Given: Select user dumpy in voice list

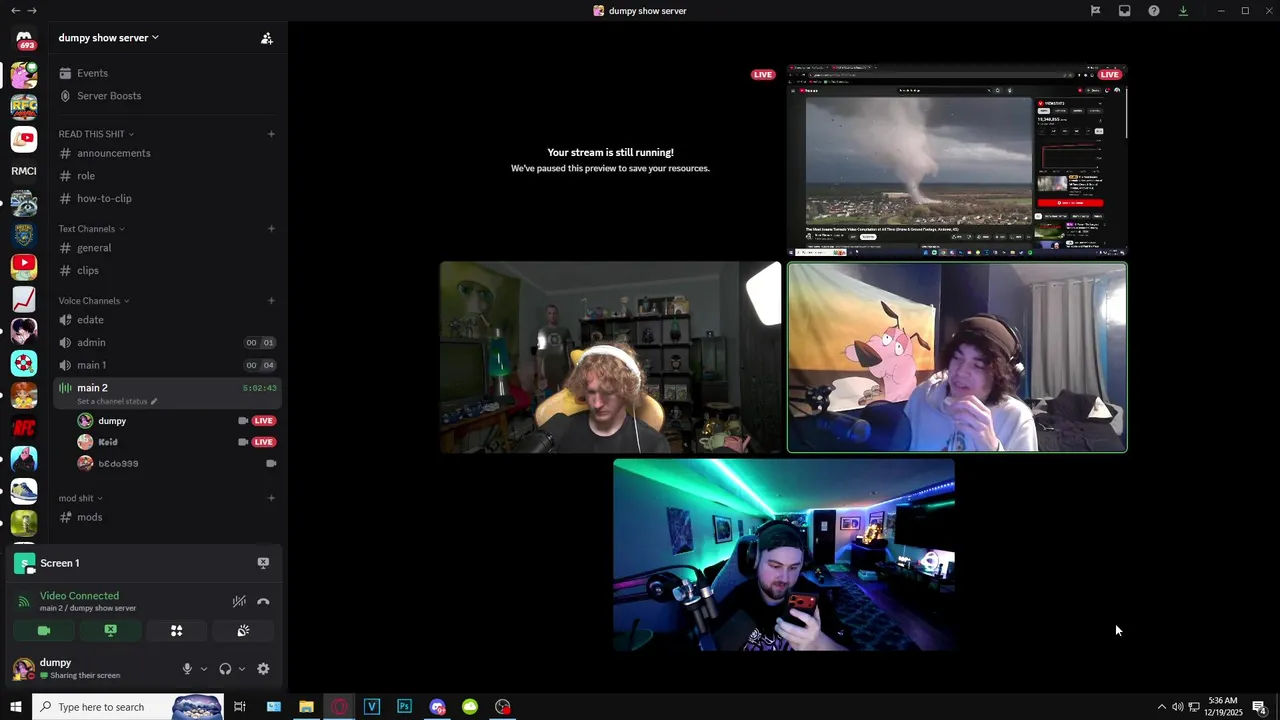Looking at the screenshot, I should (x=175, y=421).
